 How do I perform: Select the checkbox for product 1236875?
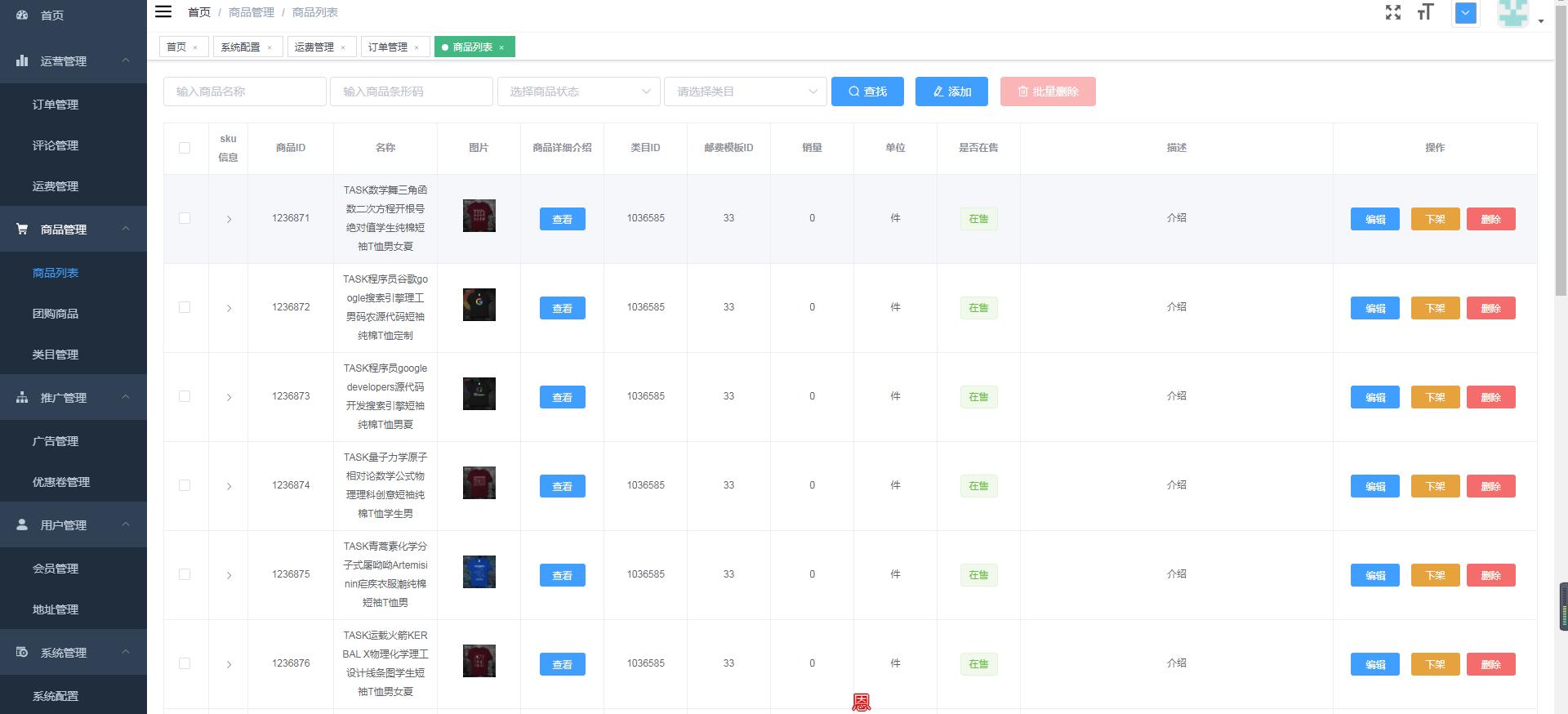point(185,574)
